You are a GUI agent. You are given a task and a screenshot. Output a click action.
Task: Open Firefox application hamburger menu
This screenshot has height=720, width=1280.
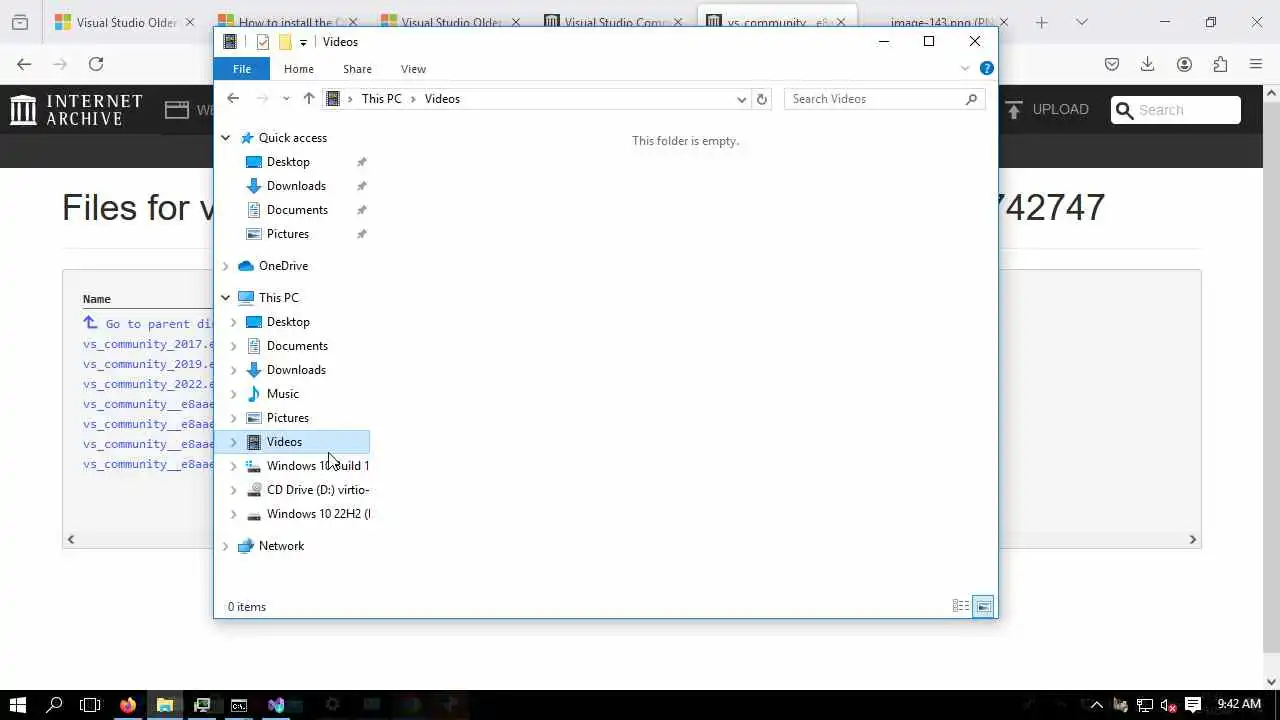[1256, 64]
